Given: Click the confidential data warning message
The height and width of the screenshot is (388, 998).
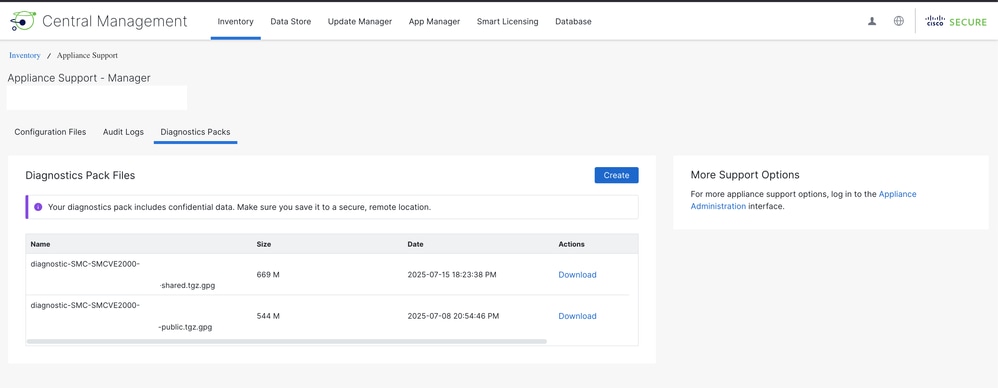Looking at the screenshot, I should (x=239, y=207).
